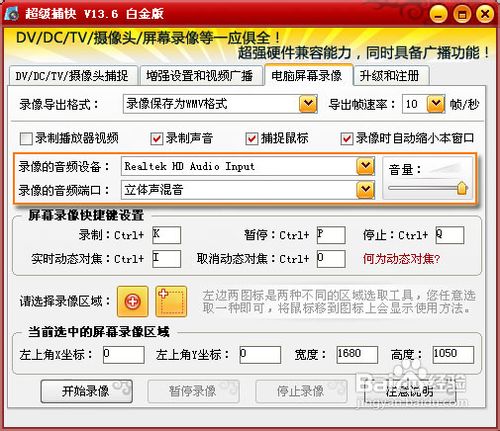The width and height of the screenshot is (500, 431).
Task: Click the 停止 Ctrl+ hotkey field
Action: click(450, 235)
